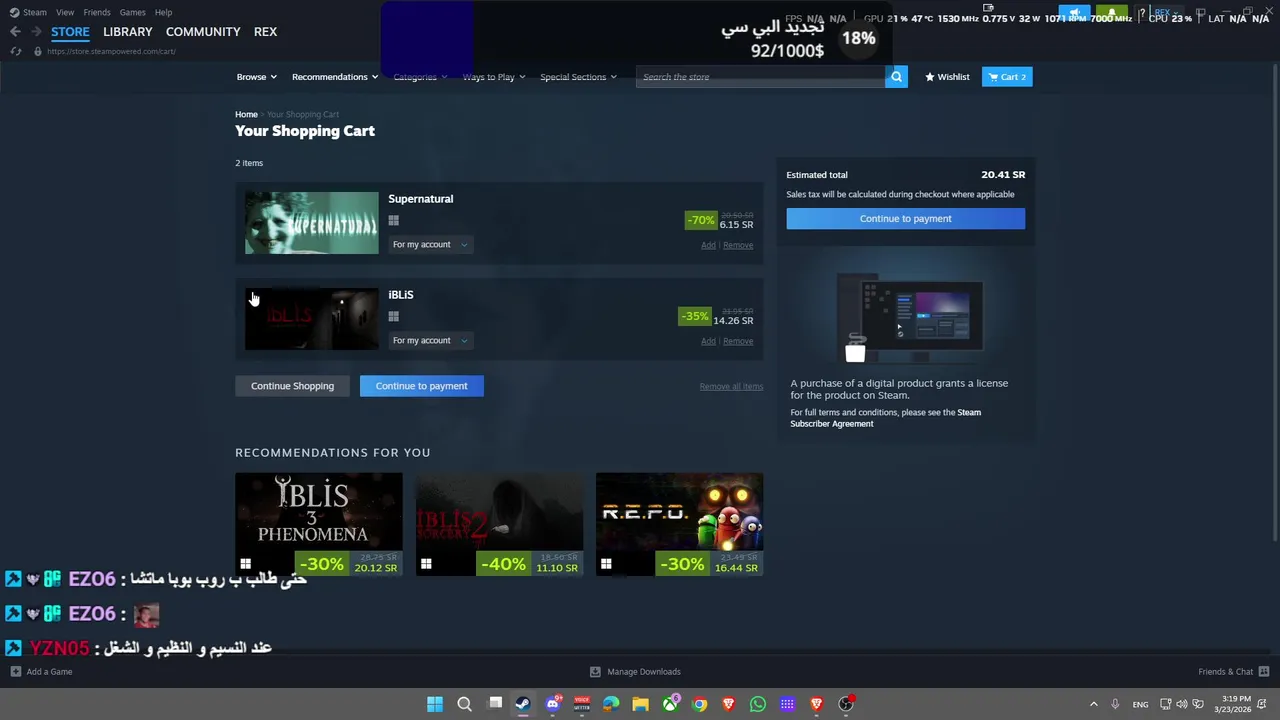Open OBS Studio from taskbar

click(846, 704)
